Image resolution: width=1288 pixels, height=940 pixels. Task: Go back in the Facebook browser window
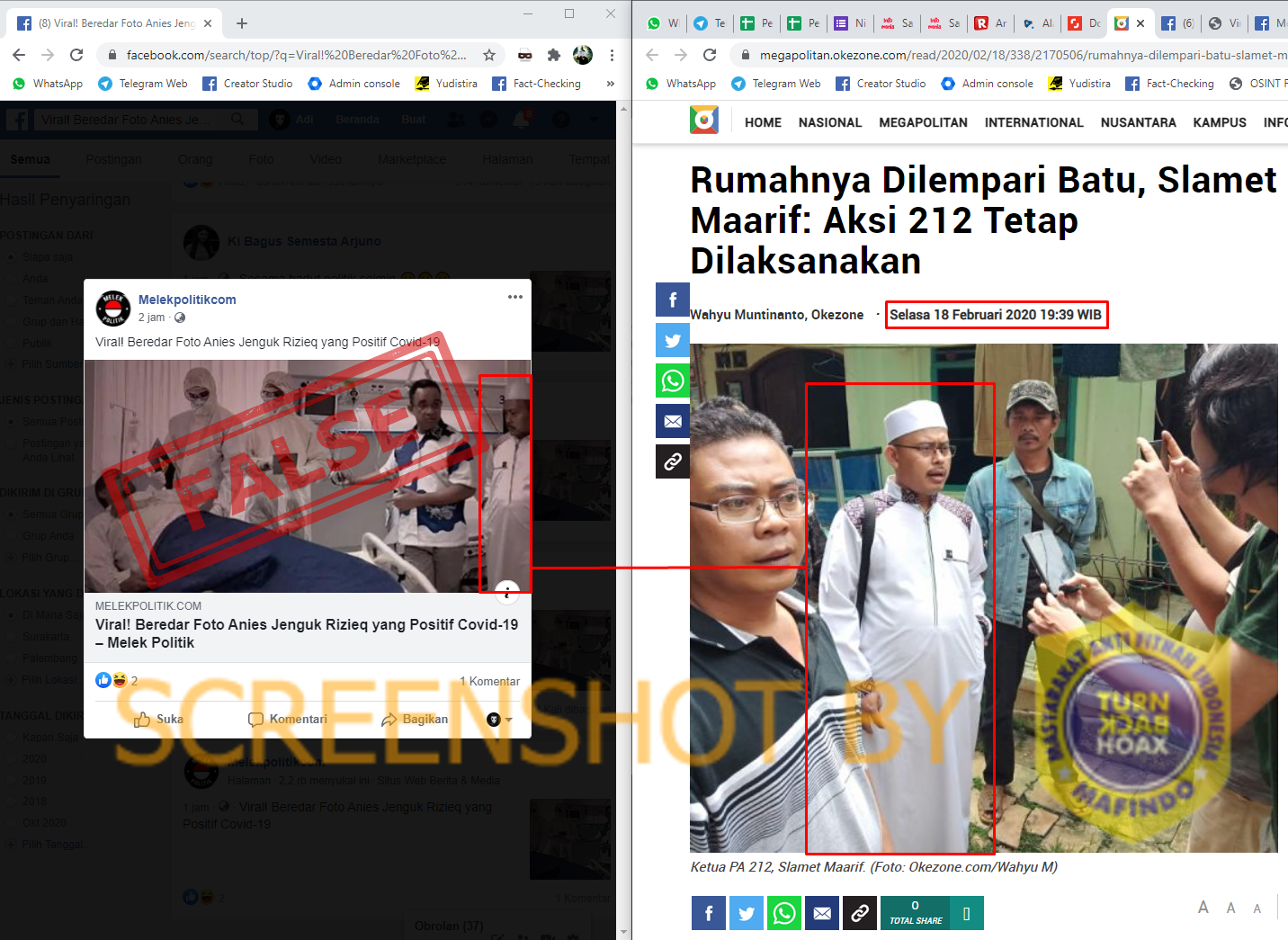(19, 55)
